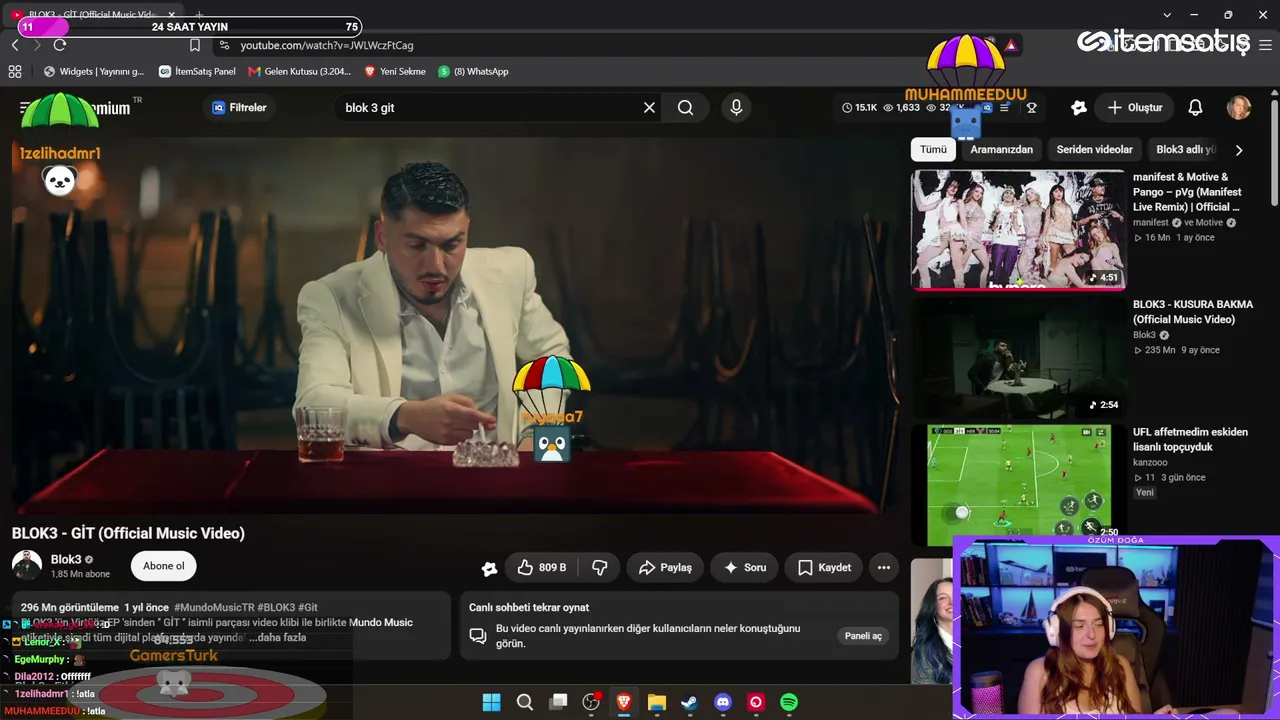This screenshot has height=720, width=1280.
Task: Open the more actions three-dot menu
Action: click(884, 568)
